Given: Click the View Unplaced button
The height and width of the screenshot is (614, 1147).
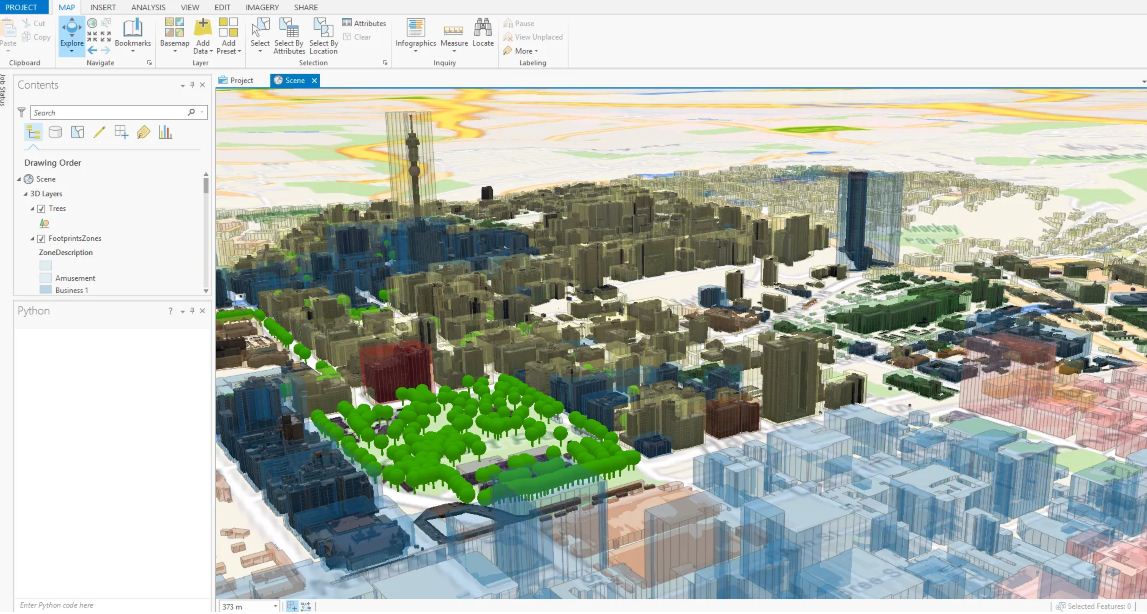Looking at the screenshot, I should (x=533, y=37).
